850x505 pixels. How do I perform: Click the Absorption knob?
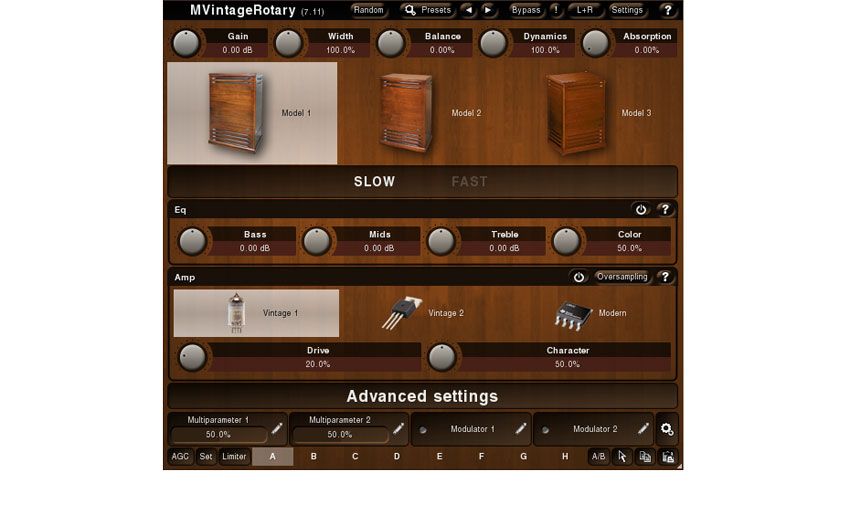(x=595, y=43)
